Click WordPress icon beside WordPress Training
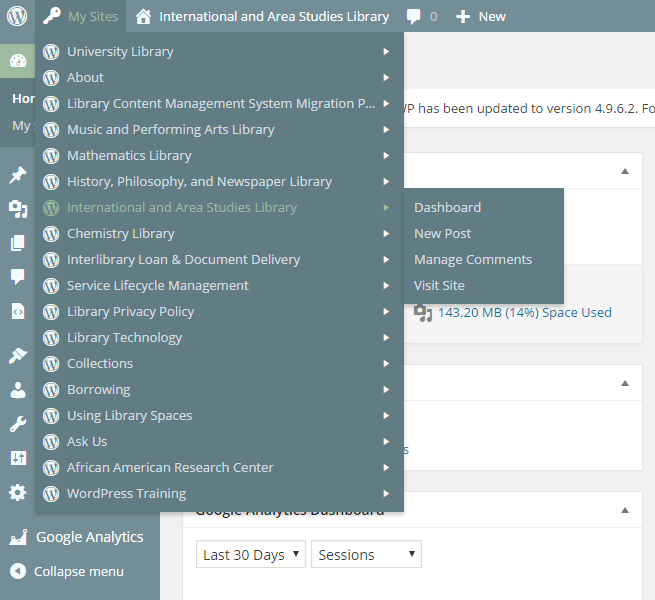655x600 pixels. (51, 493)
